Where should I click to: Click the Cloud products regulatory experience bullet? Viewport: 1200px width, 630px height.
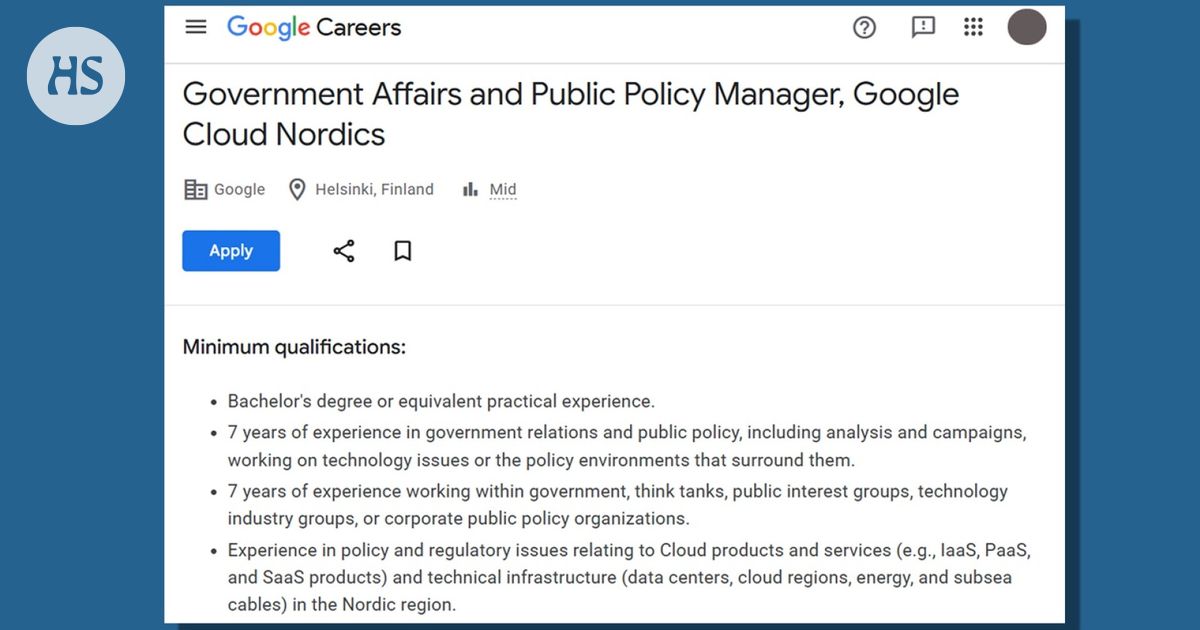click(629, 577)
